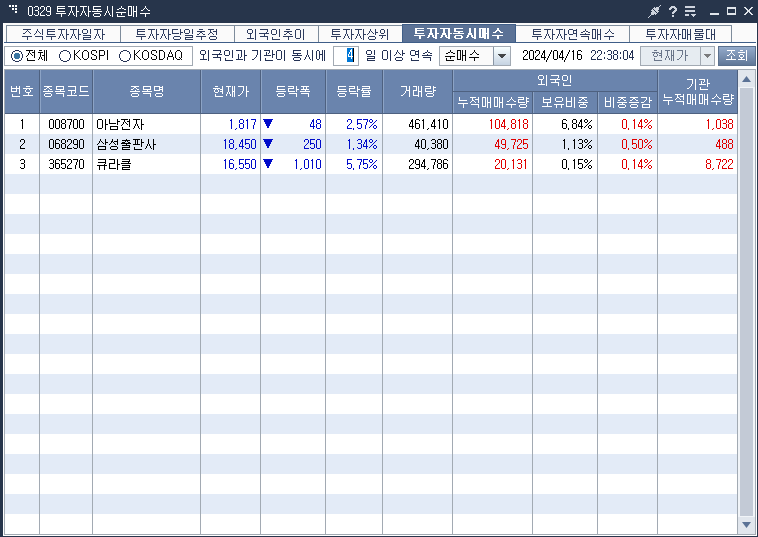Sort by the 종목명 column header
Viewport: 758px width, 537px height.
146,92
